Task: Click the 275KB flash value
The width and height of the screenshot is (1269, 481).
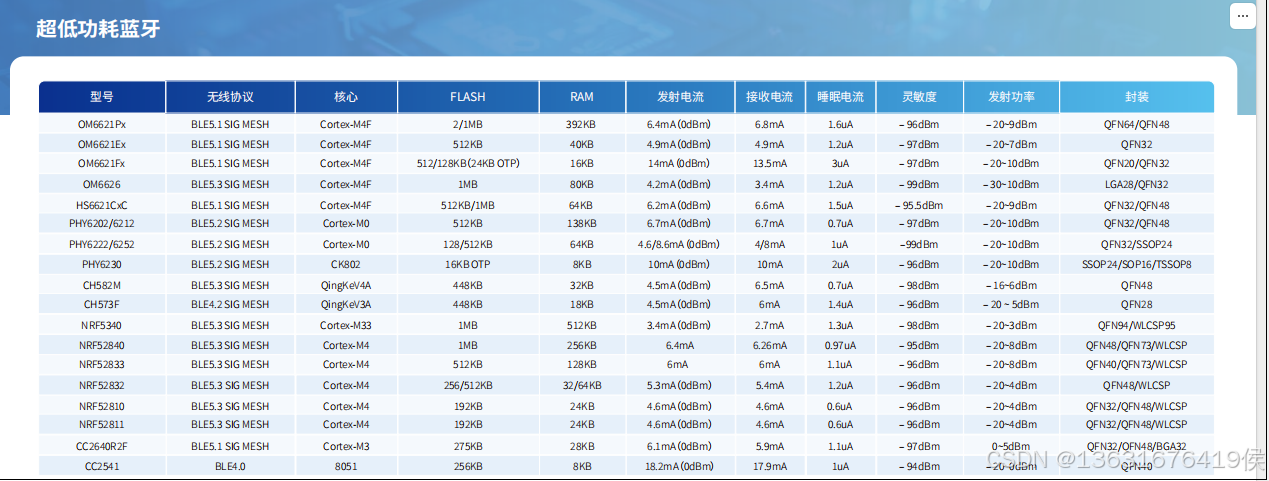Action: pyautogui.click(x=468, y=446)
